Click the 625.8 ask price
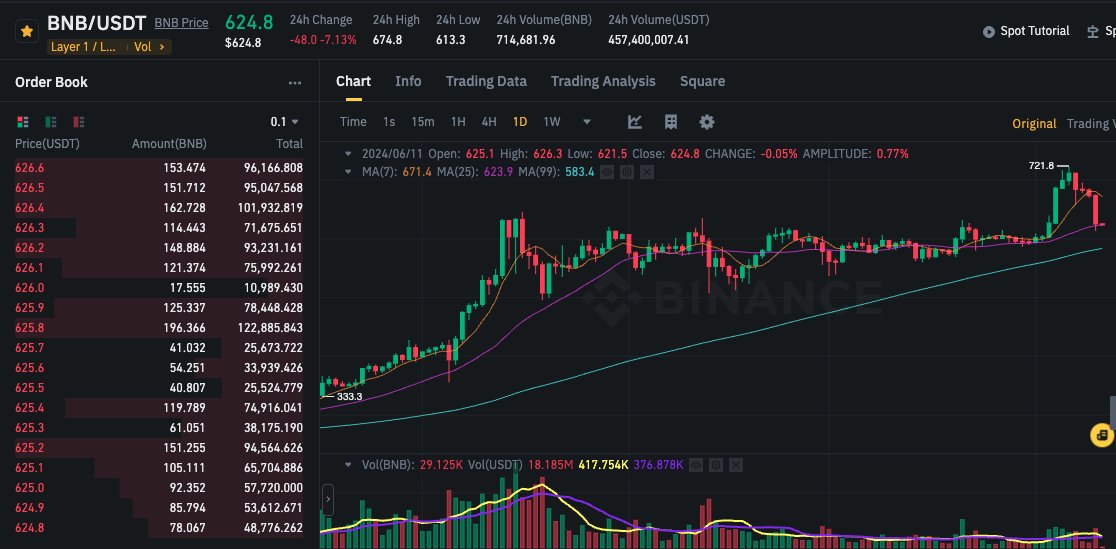The image size is (1116, 549). coord(29,328)
